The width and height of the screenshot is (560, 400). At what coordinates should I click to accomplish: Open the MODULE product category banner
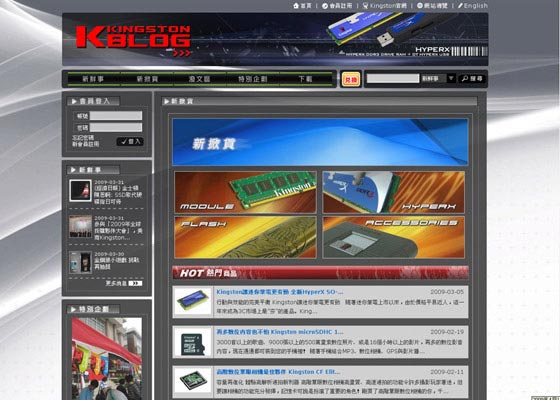point(245,192)
